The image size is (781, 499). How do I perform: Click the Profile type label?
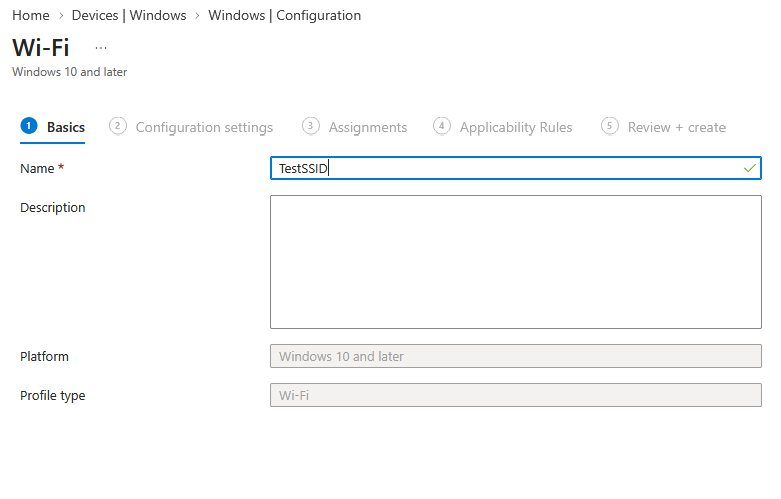(53, 395)
